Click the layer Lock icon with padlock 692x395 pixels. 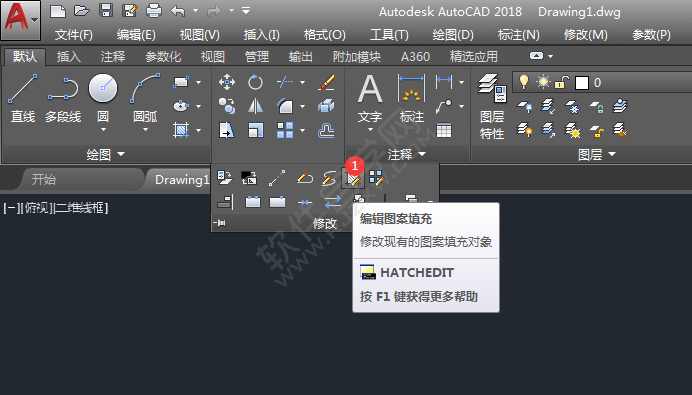click(x=596, y=106)
